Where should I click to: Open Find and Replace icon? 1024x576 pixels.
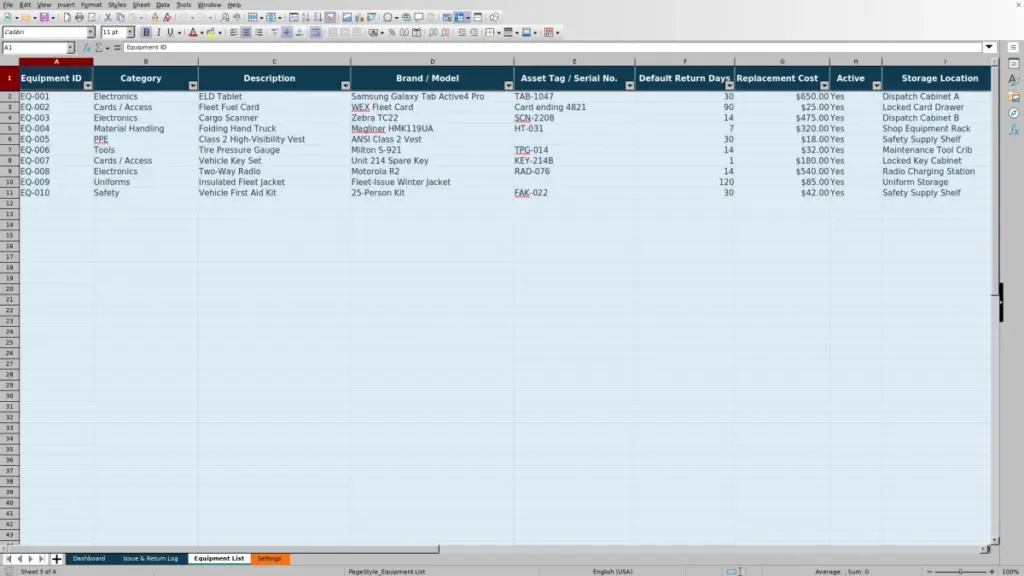coord(225,18)
